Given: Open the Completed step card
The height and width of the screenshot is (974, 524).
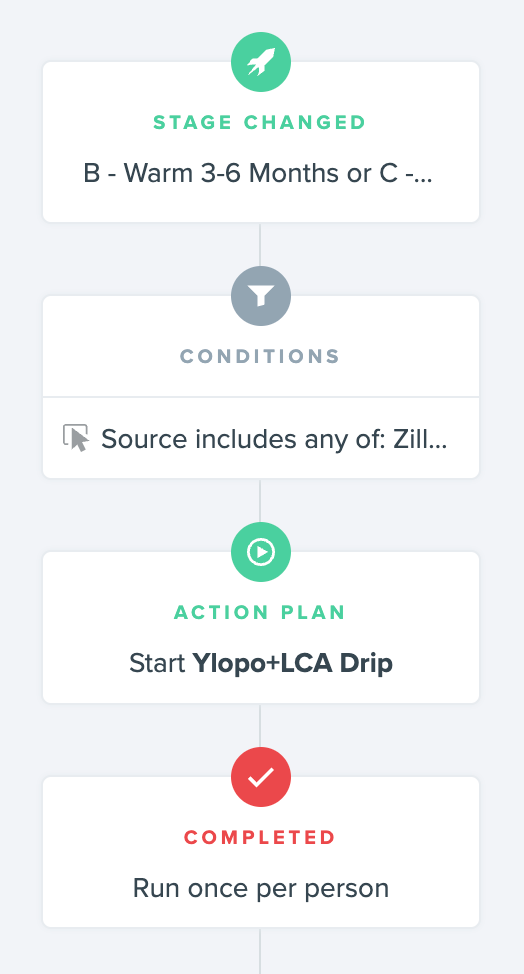Looking at the screenshot, I should coord(261,852).
